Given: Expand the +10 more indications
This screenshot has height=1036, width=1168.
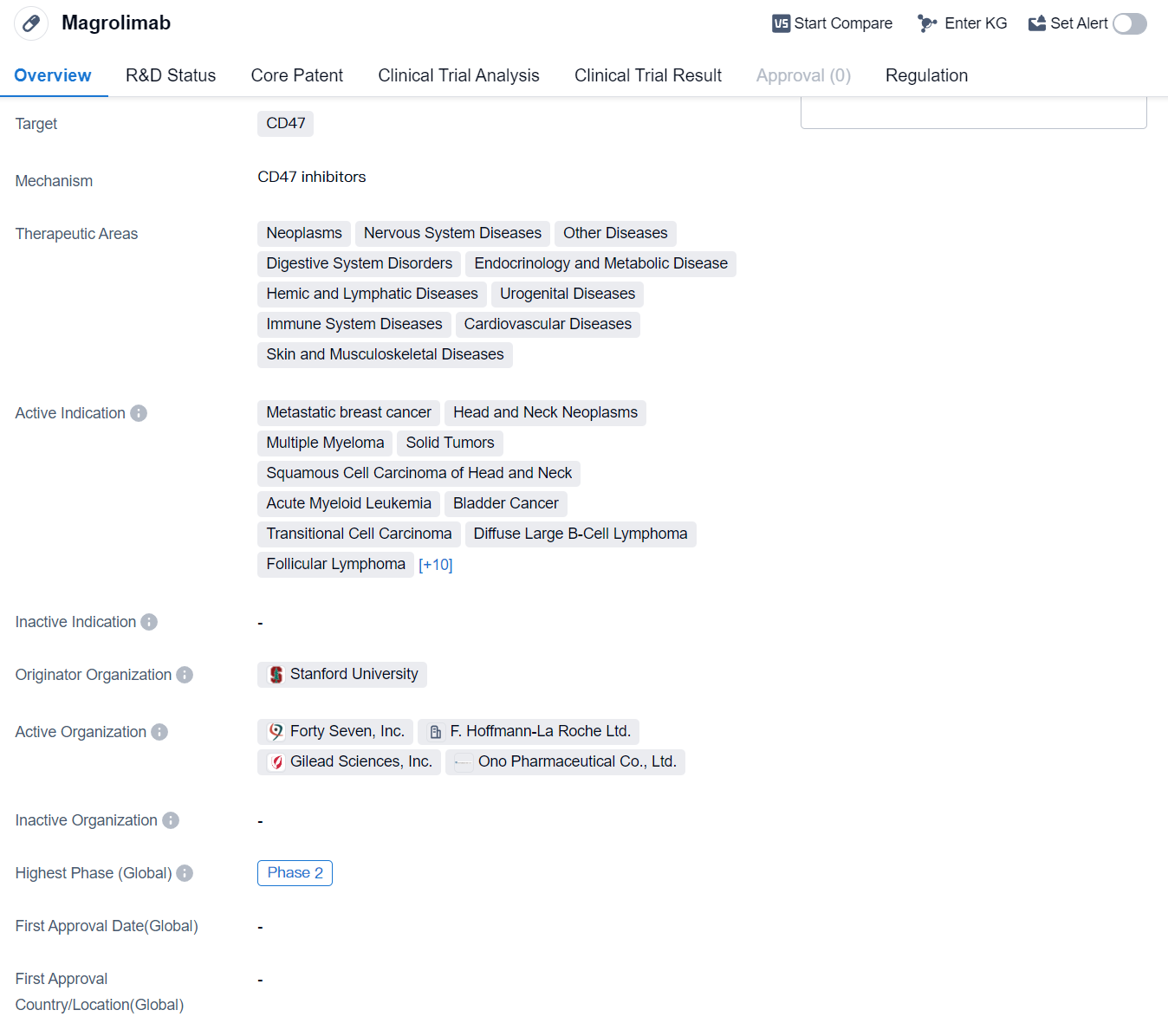Looking at the screenshot, I should [x=435, y=565].
